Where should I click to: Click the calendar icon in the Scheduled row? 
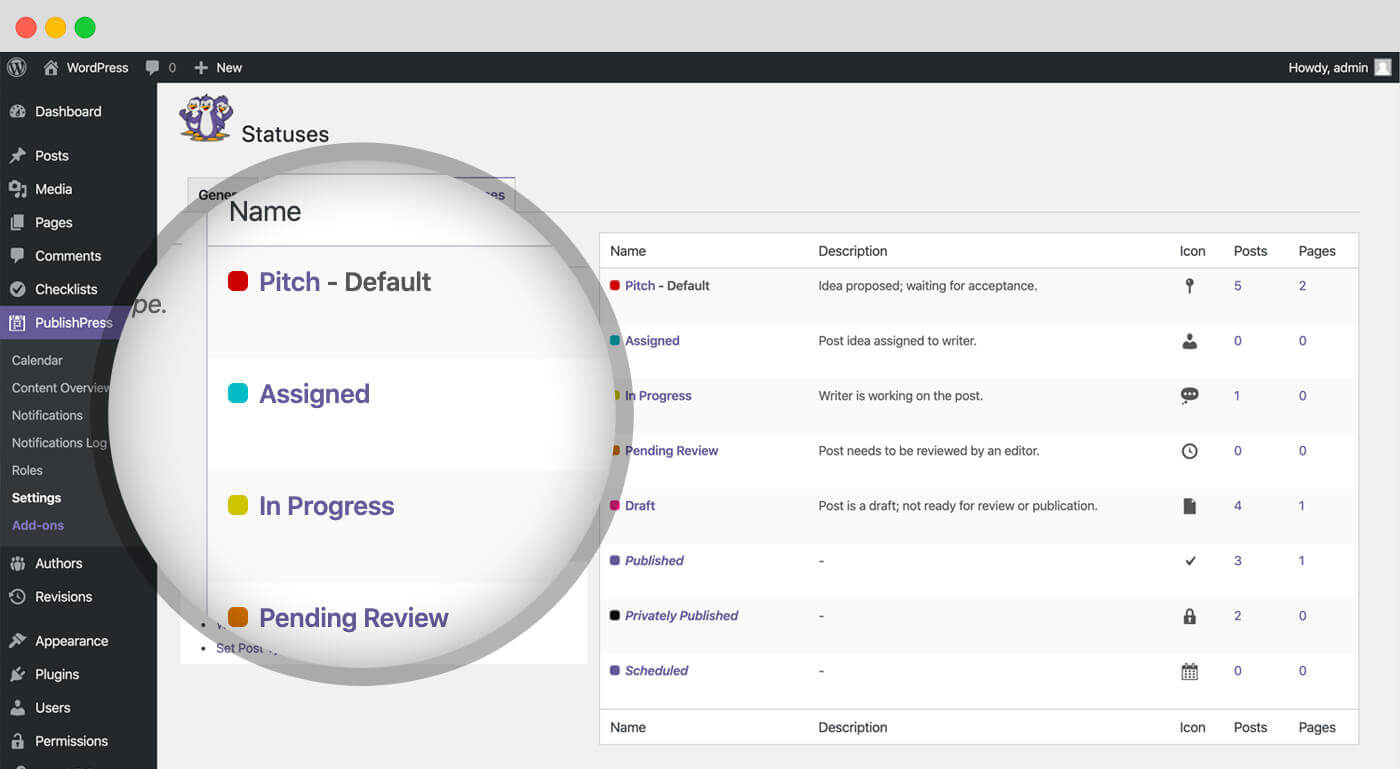tap(1189, 671)
